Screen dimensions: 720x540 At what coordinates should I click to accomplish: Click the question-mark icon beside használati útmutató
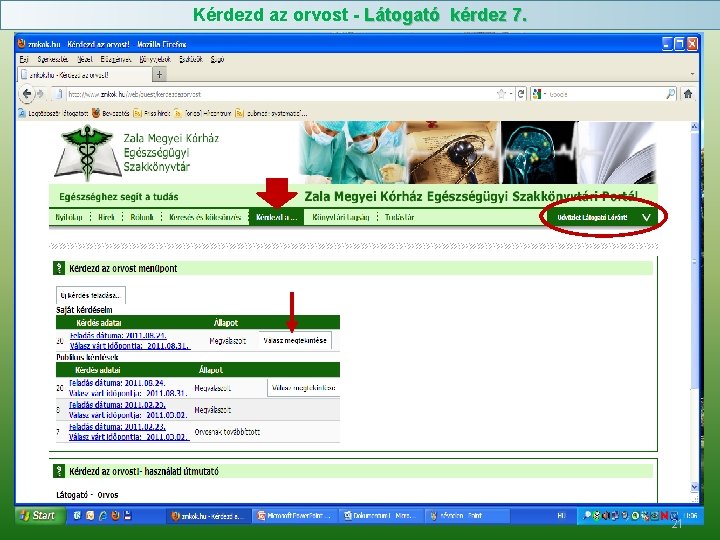coord(59,471)
